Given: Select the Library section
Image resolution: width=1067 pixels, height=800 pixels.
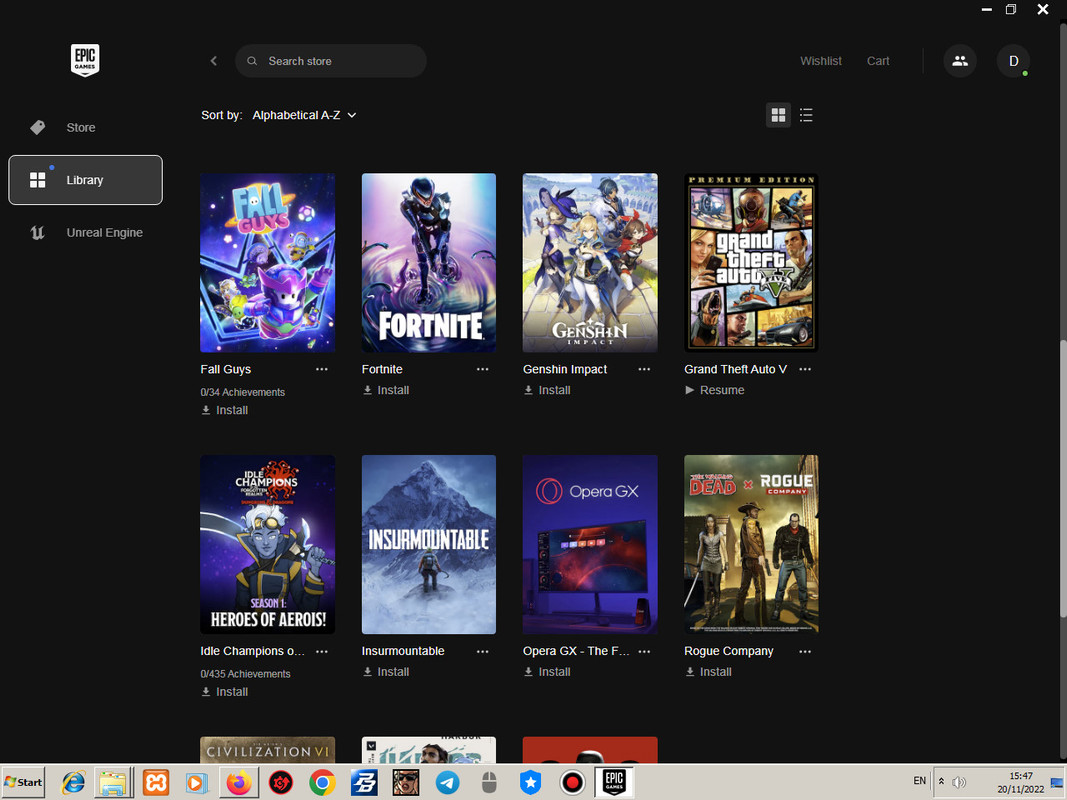Looking at the screenshot, I should click(x=85, y=180).
